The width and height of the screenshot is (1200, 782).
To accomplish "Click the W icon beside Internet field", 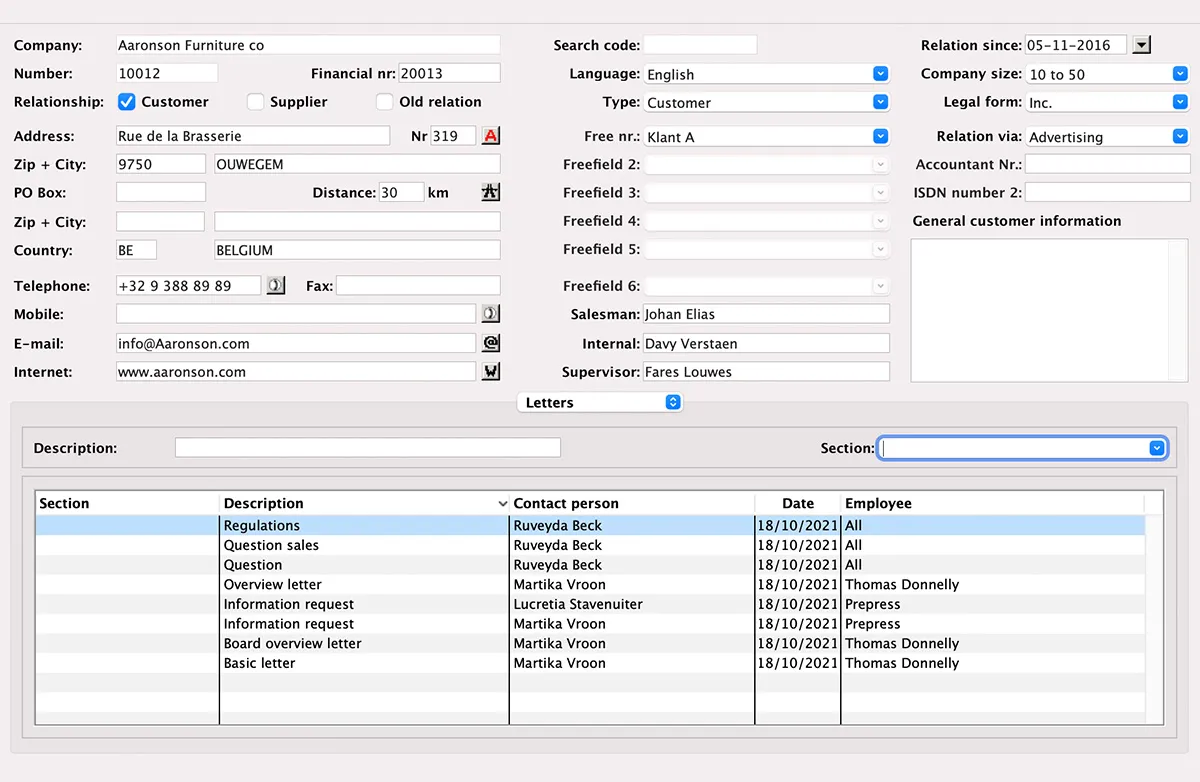I will 490,372.
